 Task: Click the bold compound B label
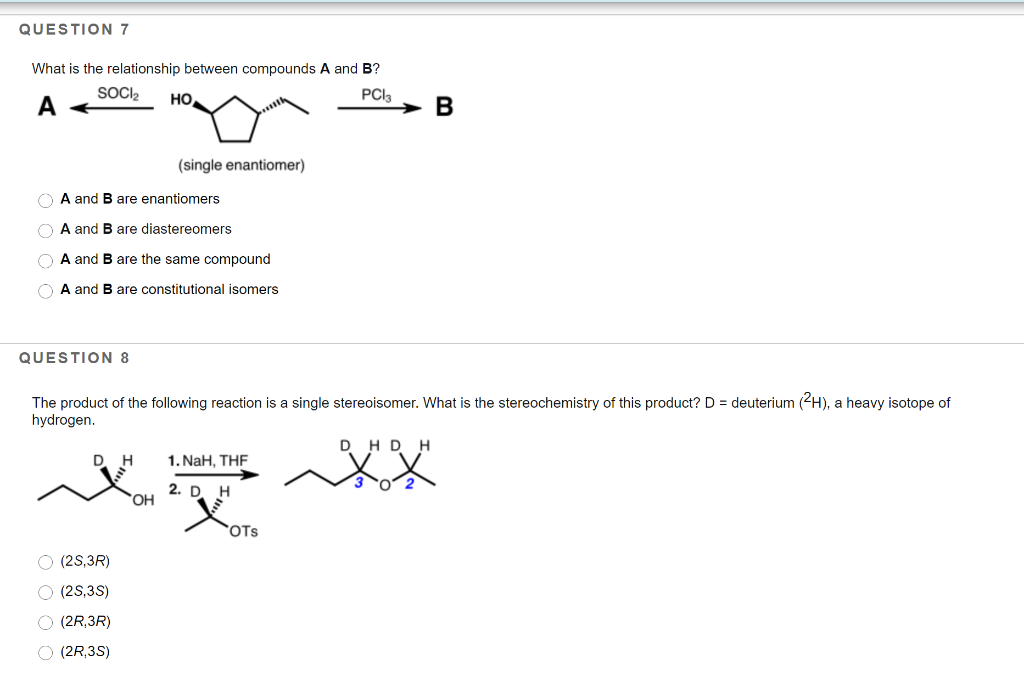(444, 106)
